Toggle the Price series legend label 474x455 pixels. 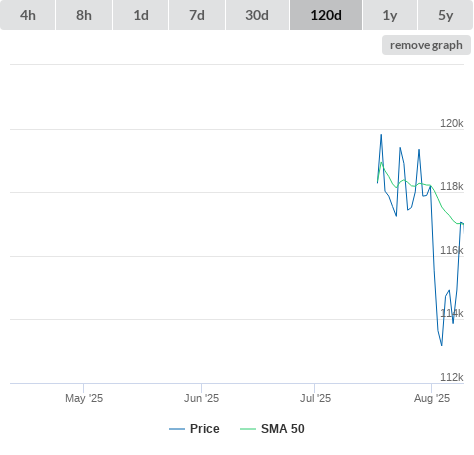tap(205, 429)
